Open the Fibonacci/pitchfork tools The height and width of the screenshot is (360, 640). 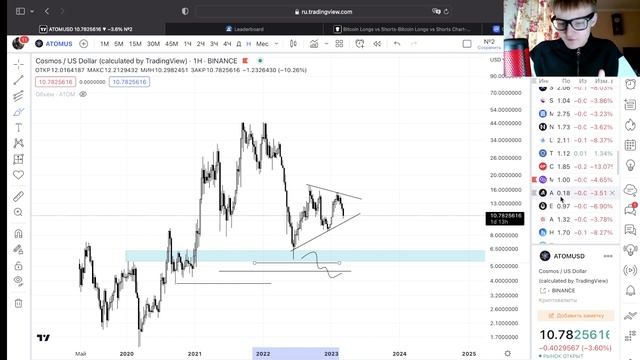tap(18, 96)
